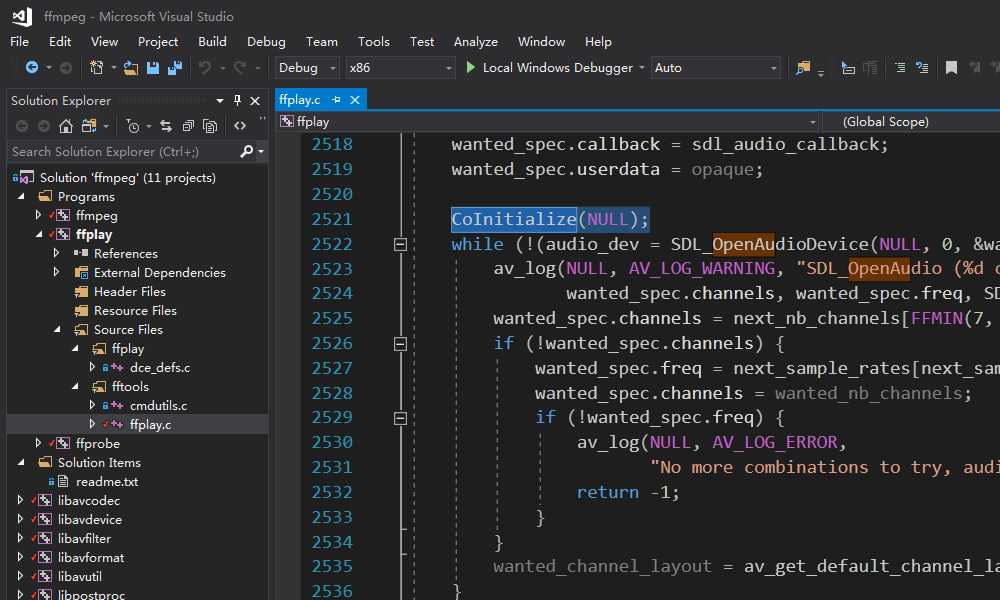Toggle a bookmark with the Bookmark icon
Screen dimensions: 1000x600
951,68
